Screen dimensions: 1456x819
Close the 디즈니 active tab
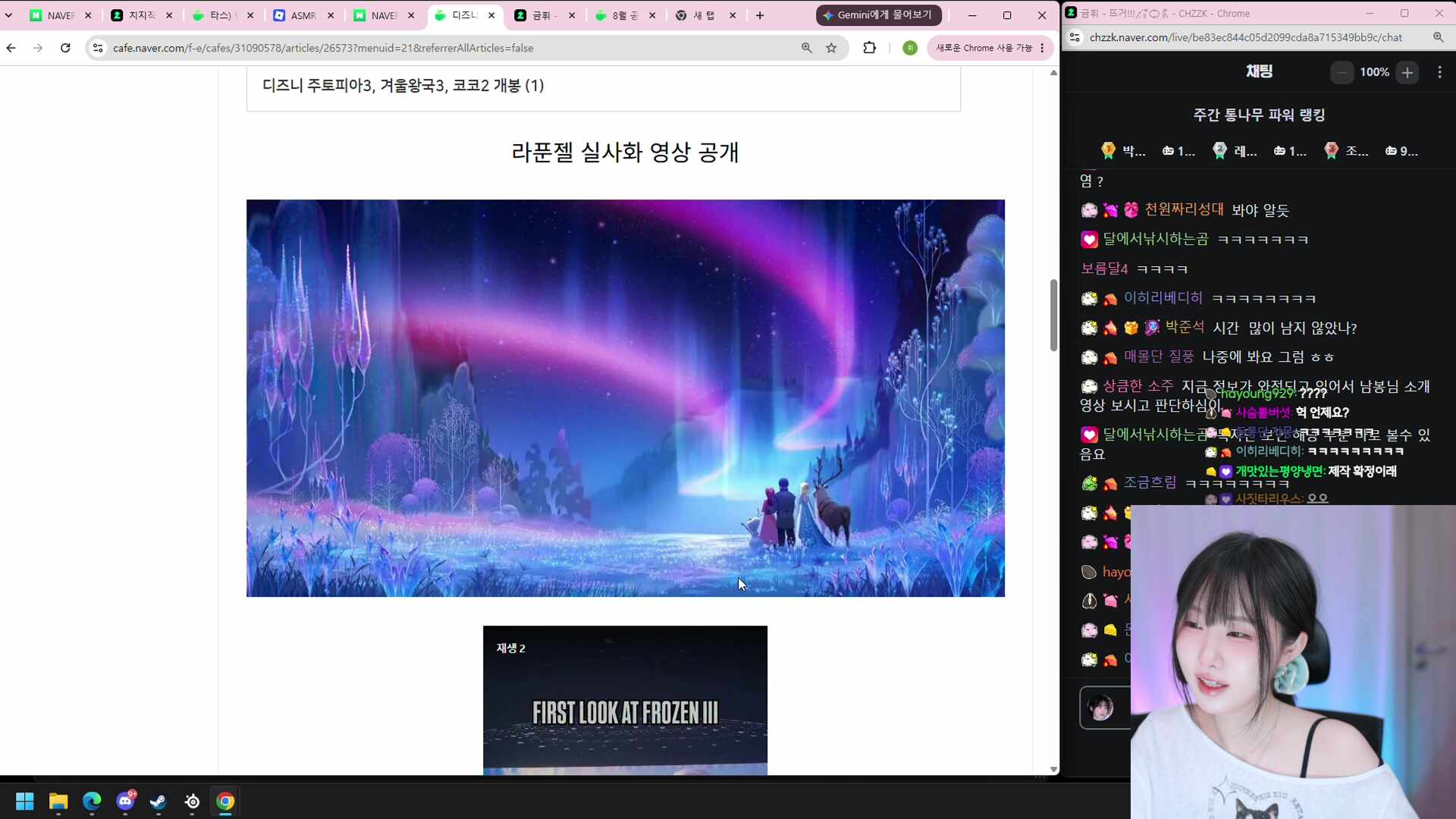491,15
